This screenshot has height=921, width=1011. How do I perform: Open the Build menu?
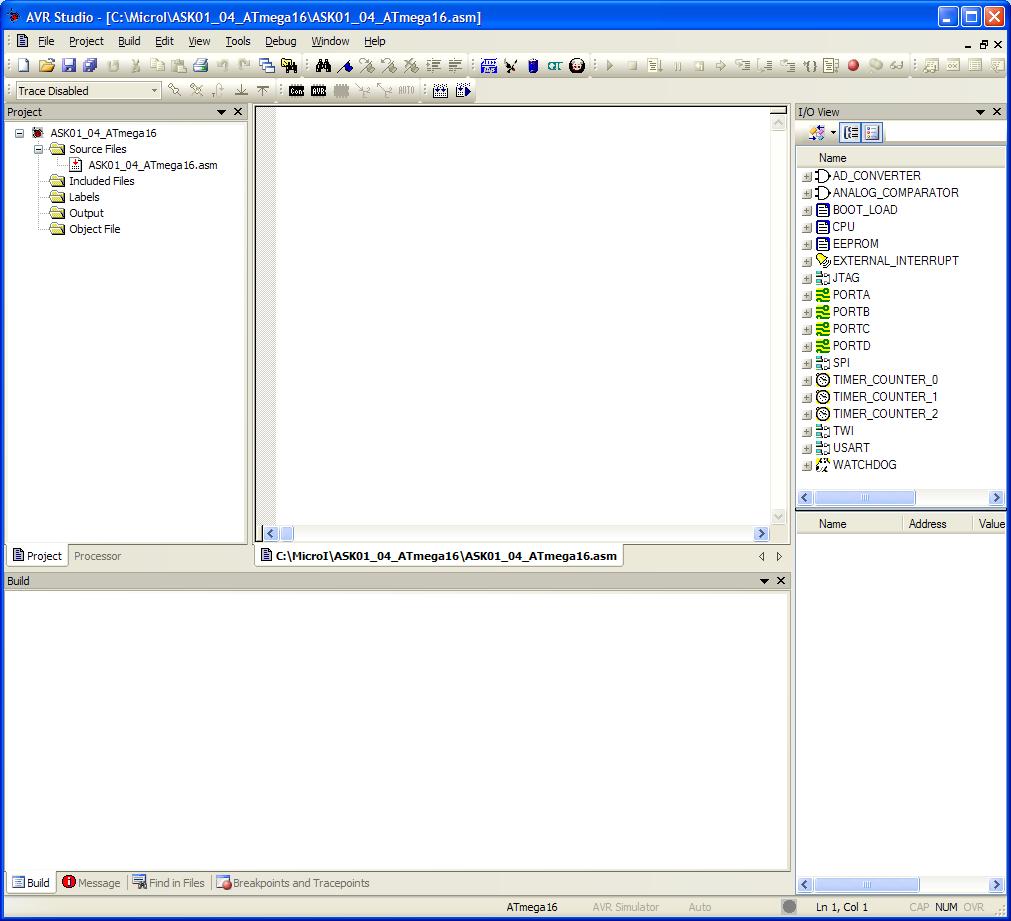click(x=129, y=41)
